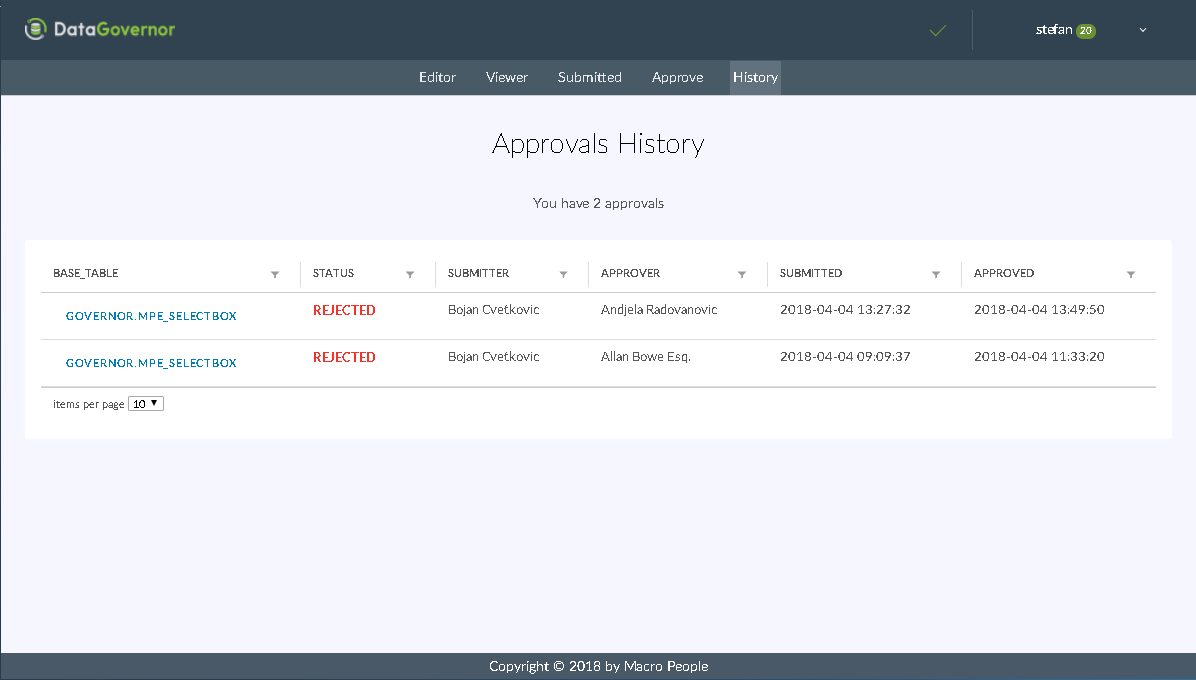Screen dimensions: 1196x680
Task: Click the stefan username label
Action: (x=1053, y=30)
